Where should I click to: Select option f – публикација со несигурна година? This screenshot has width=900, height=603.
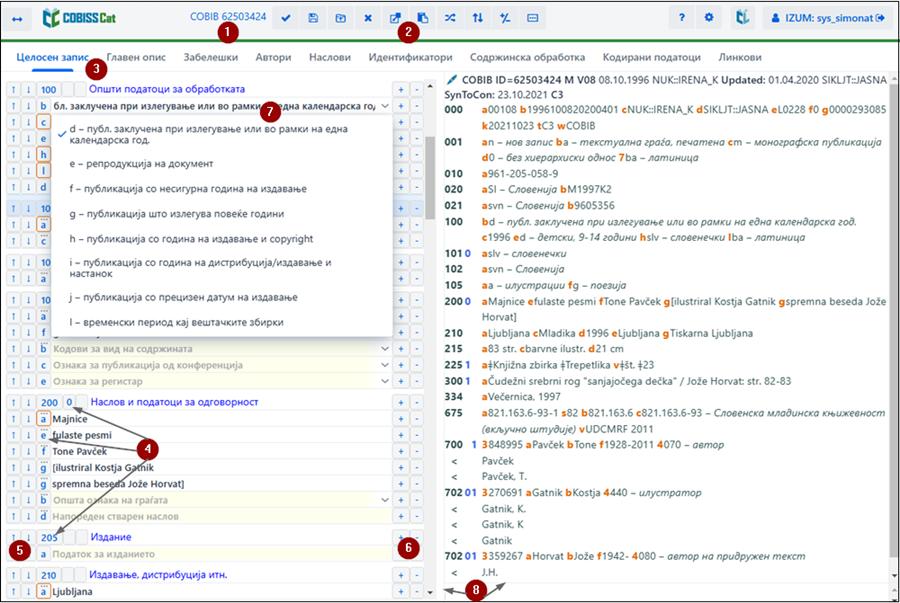click(222, 189)
